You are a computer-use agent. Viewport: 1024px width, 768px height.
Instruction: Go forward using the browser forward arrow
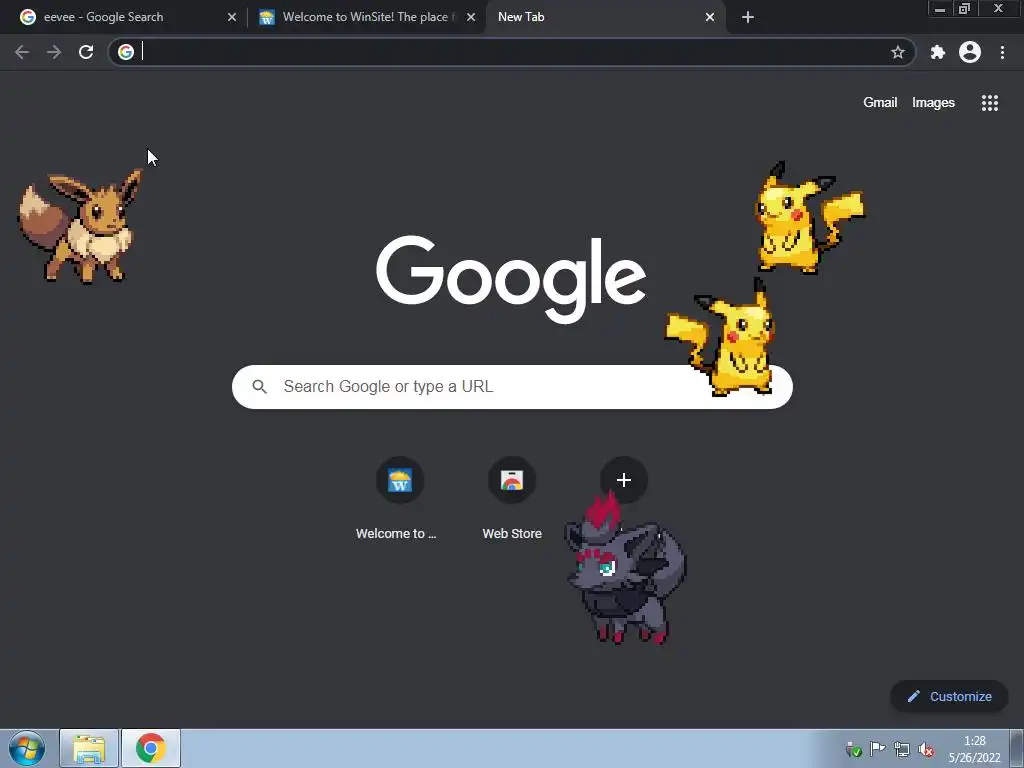(54, 52)
